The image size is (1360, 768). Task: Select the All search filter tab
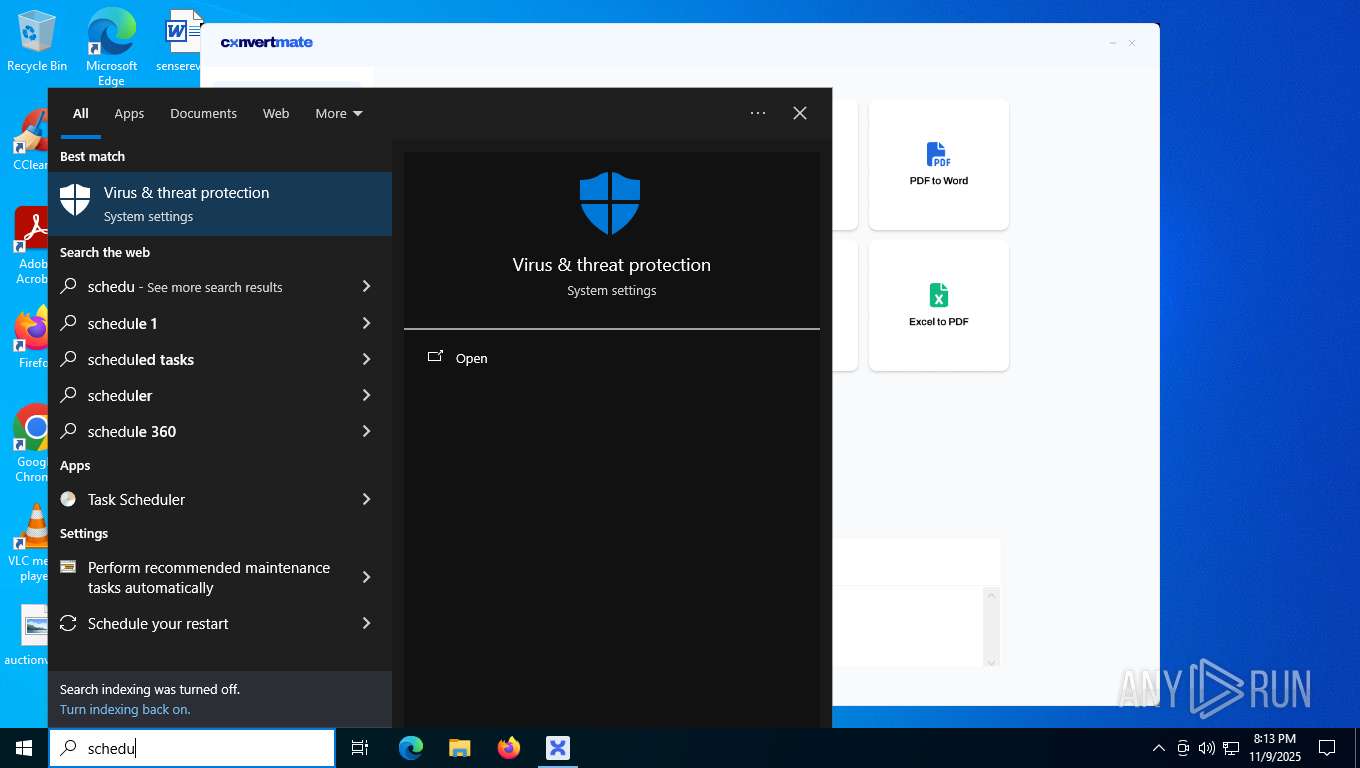[80, 113]
